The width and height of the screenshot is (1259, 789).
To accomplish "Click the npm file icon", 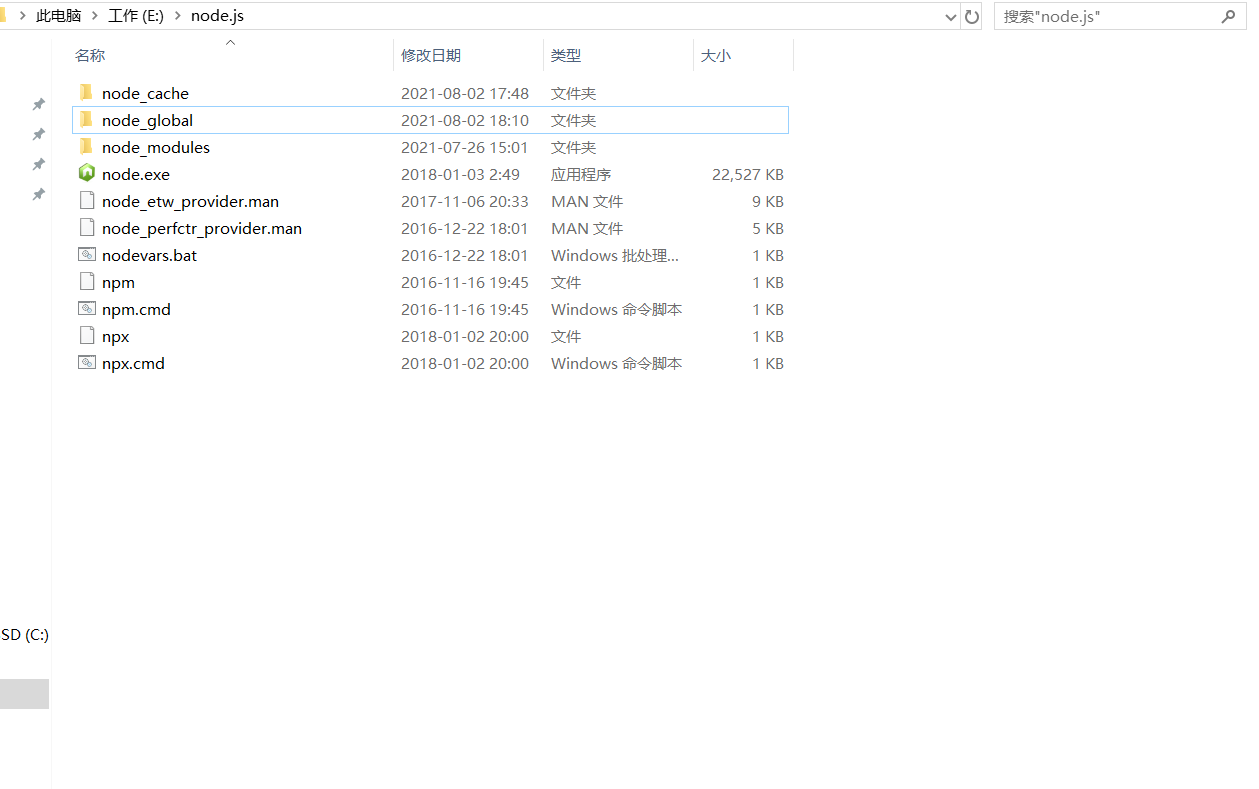I will coord(86,282).
